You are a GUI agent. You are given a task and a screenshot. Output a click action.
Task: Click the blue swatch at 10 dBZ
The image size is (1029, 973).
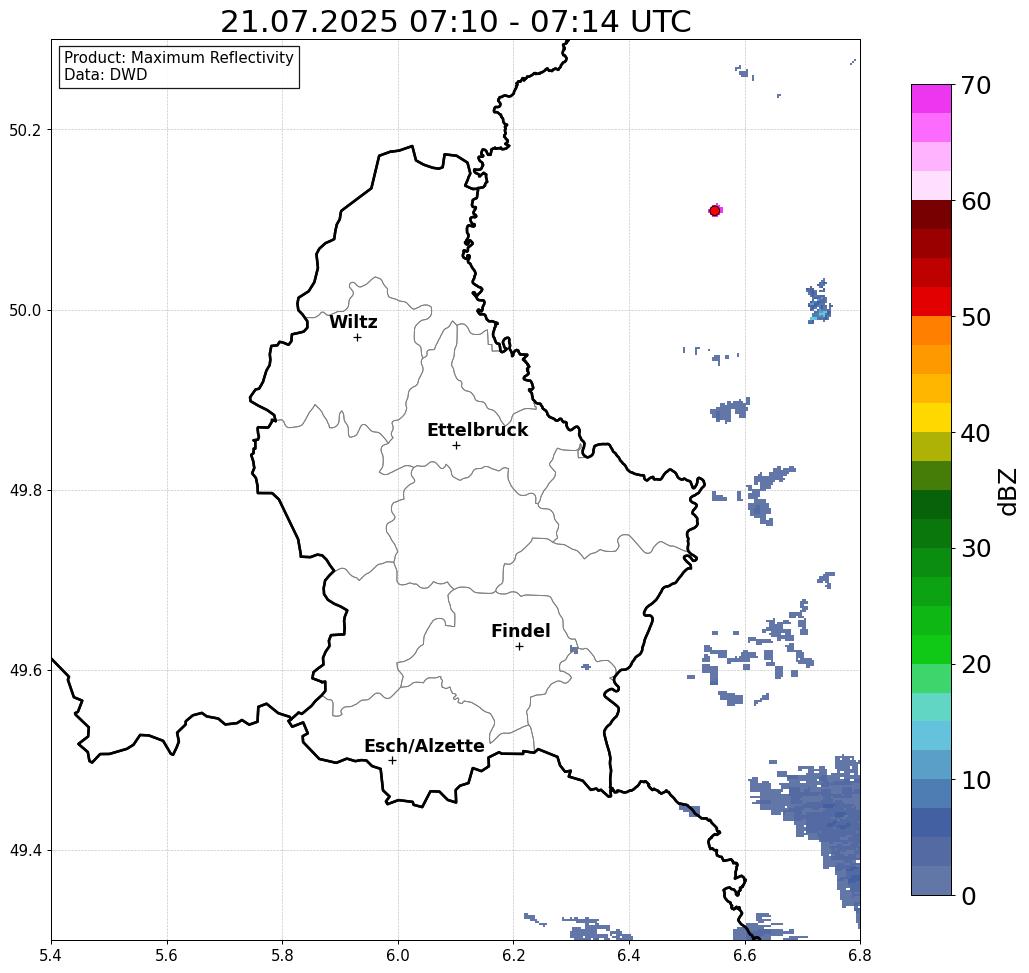[x=931, y=794]
